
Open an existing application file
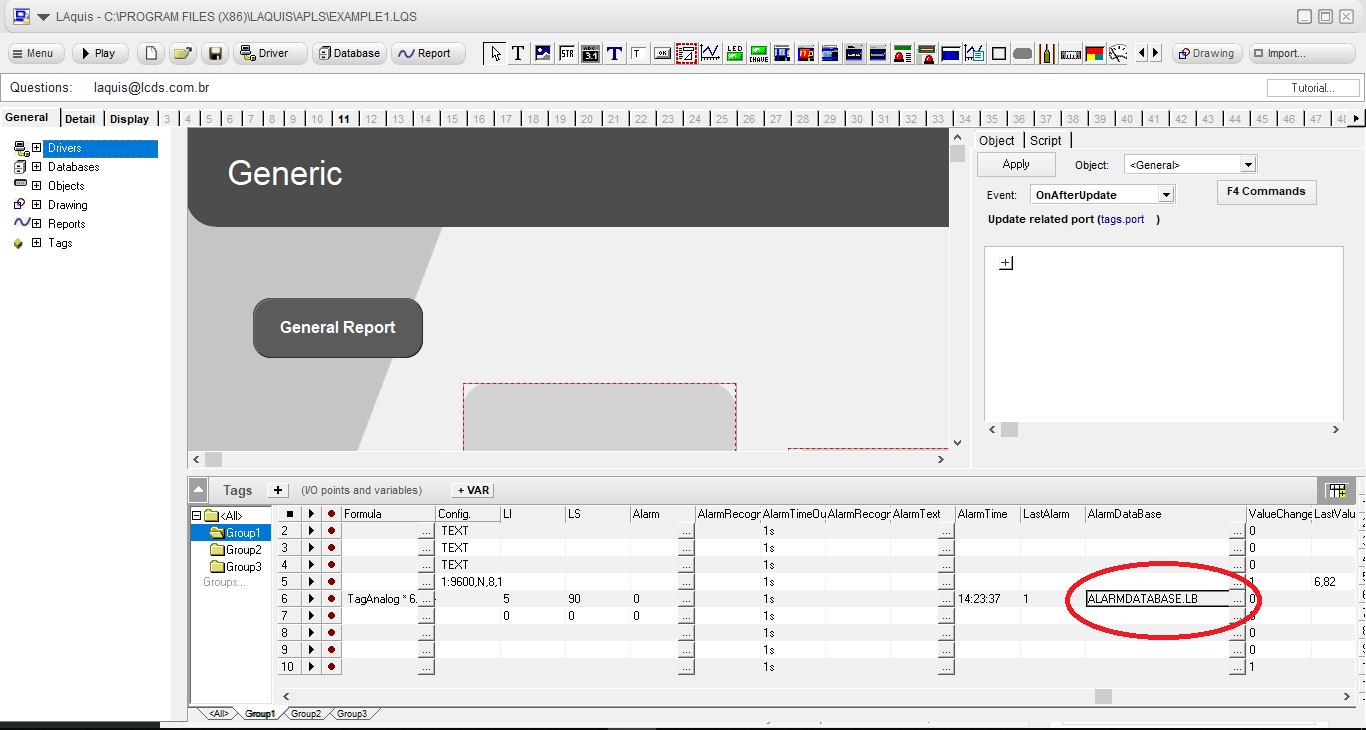(182, 53)
